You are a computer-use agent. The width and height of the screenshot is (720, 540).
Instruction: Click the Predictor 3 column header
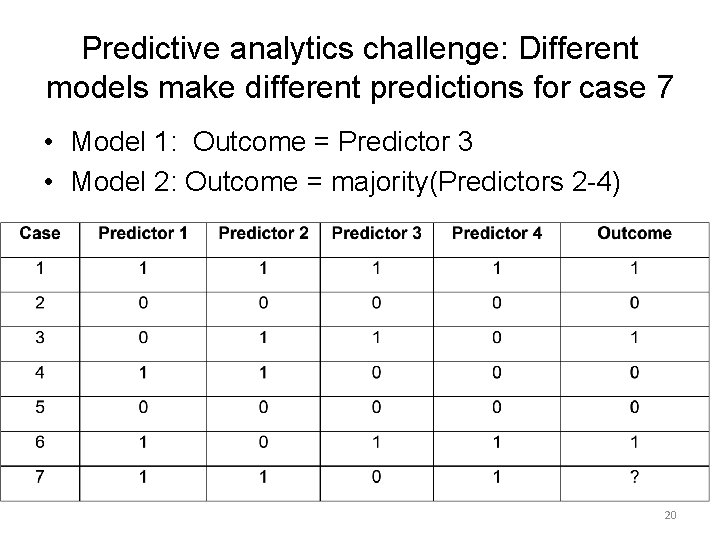376,234
